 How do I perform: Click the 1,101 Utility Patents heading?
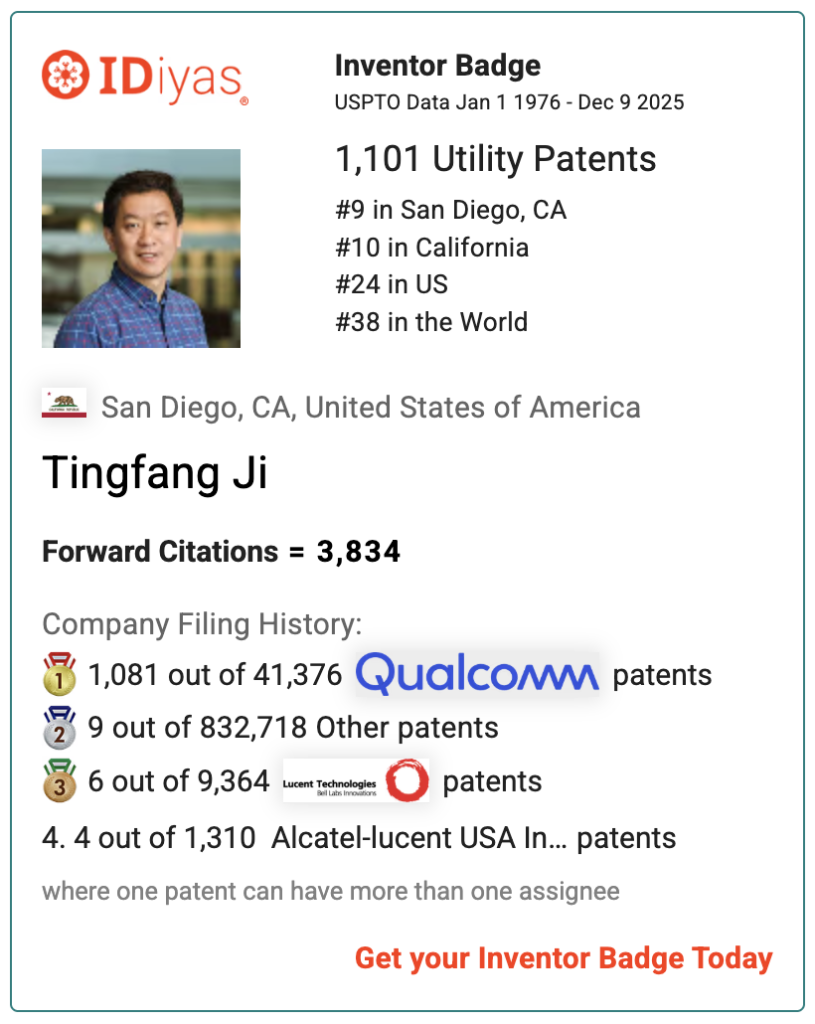pyautogui.click(x=495, y=159)
